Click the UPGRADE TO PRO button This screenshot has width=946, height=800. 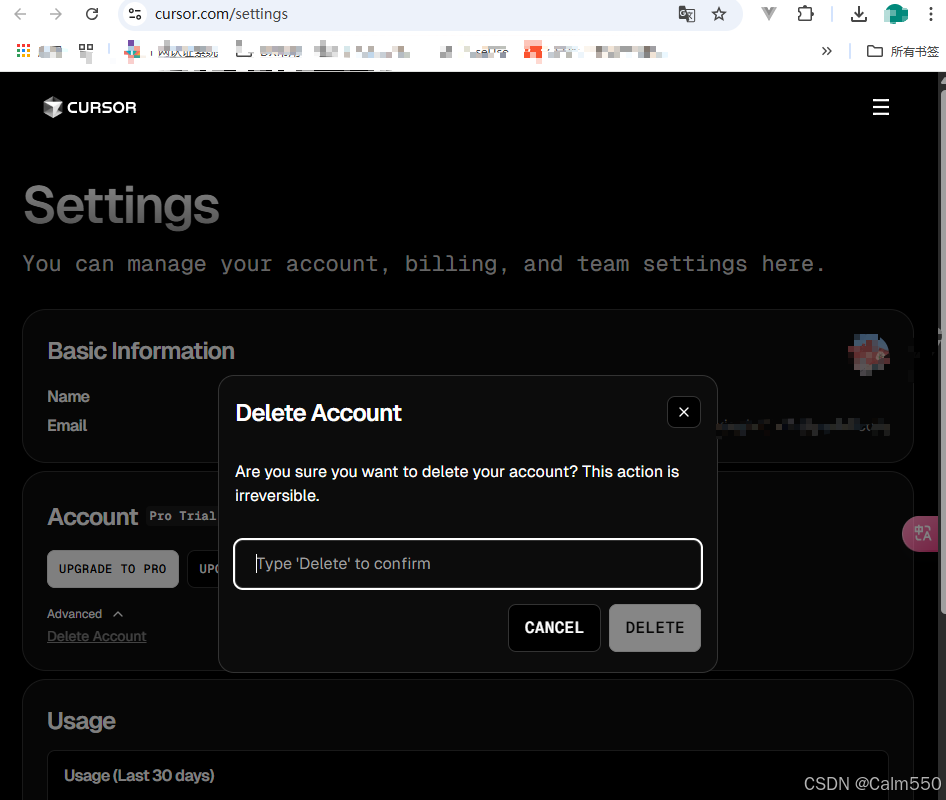pyautogui.click(x=113, y=569)
